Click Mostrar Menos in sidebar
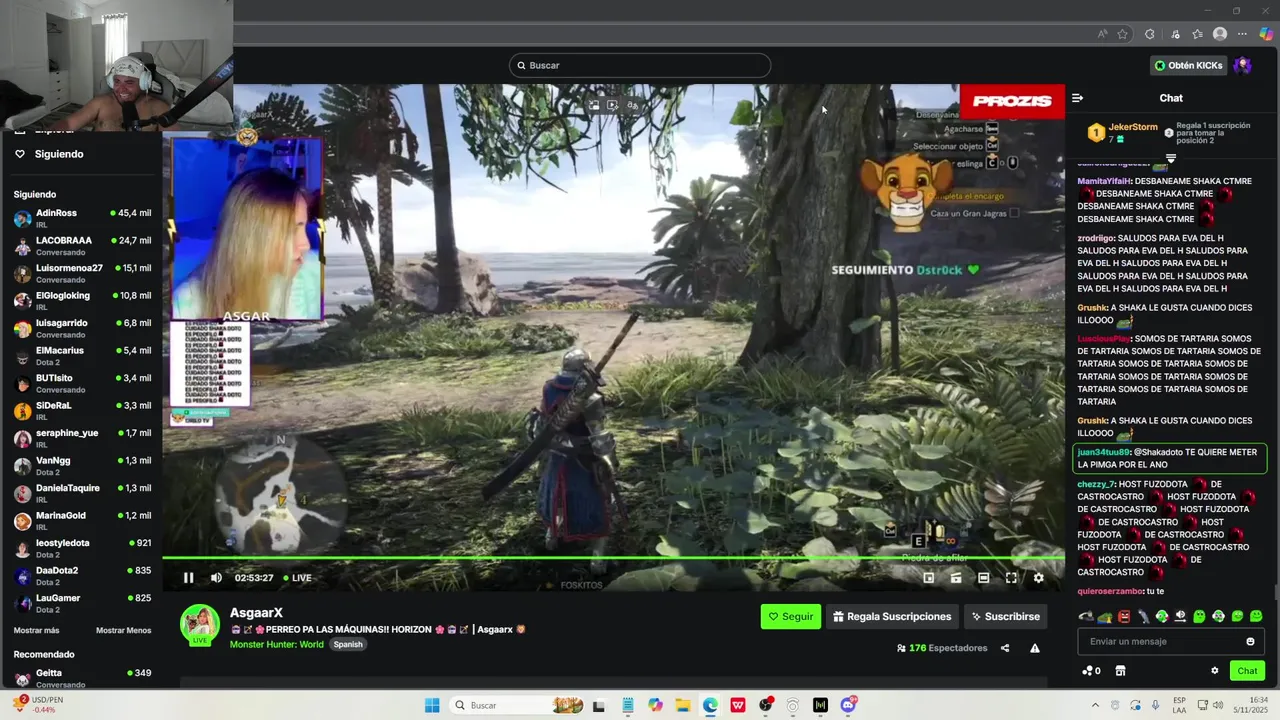 [x=123, y=631]
